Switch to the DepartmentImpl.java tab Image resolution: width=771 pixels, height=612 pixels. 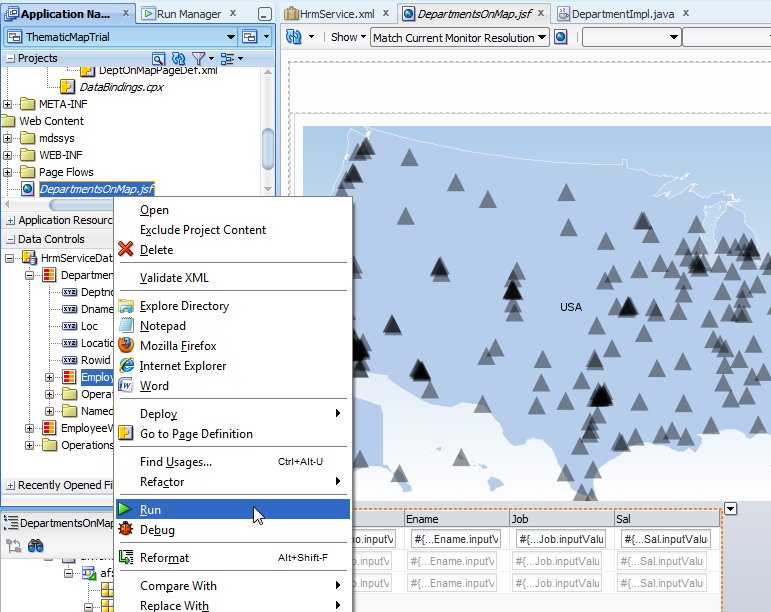click(621, 14)
